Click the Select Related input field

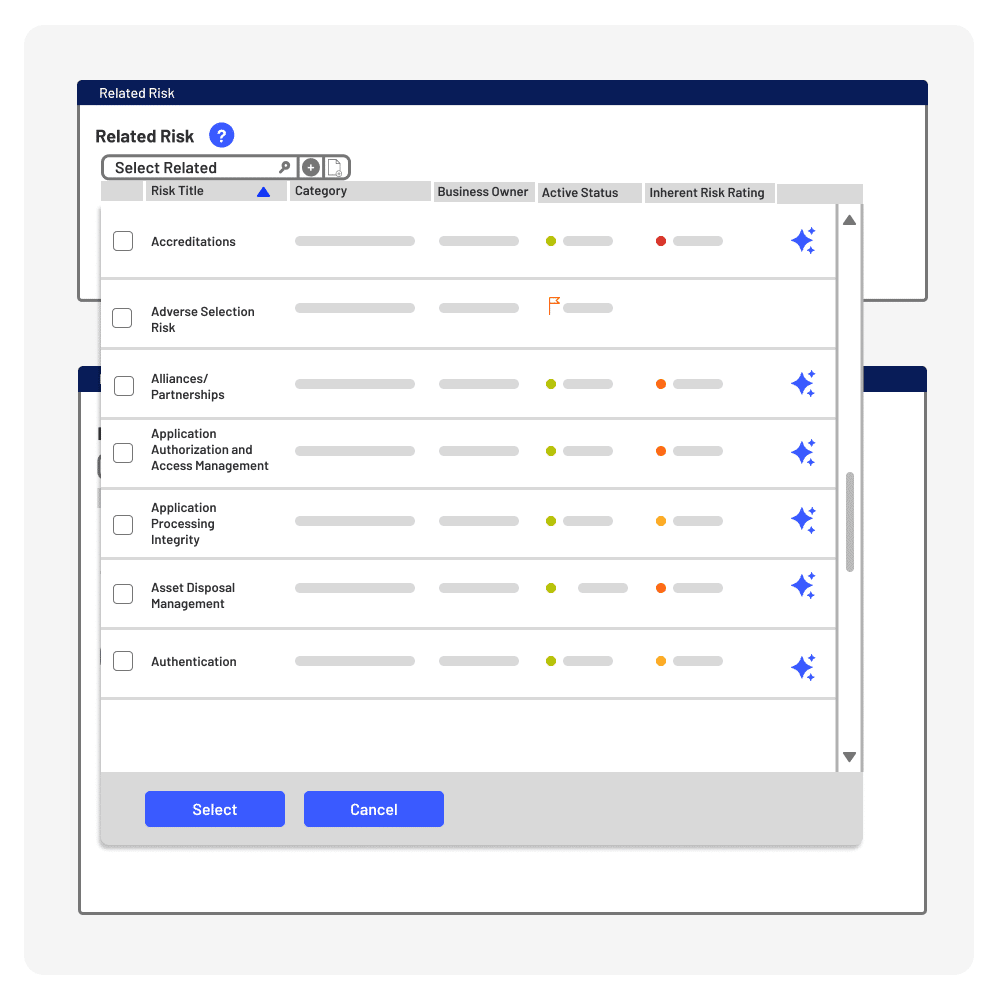pos(199,168)
